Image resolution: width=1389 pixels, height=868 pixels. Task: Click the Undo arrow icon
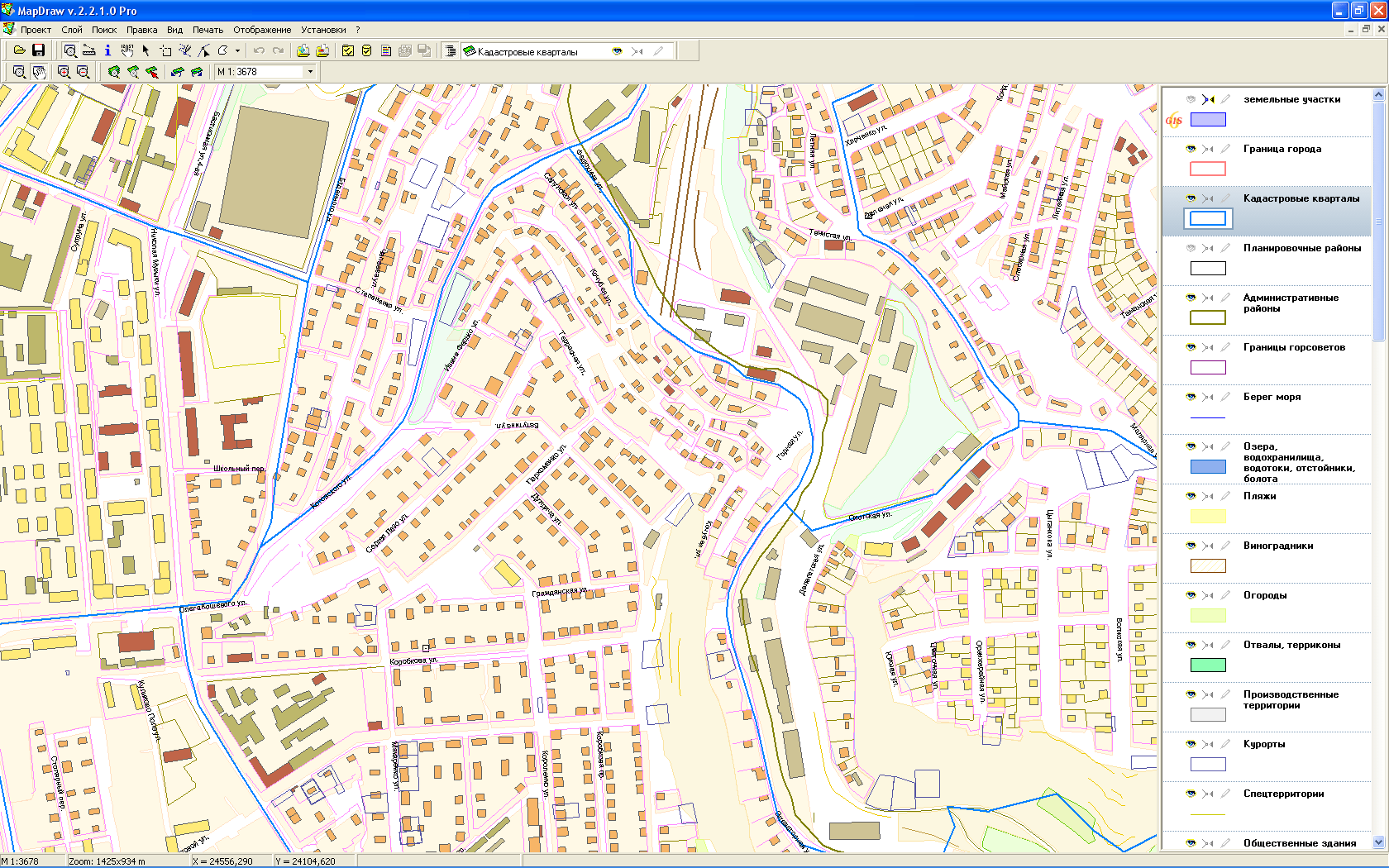tap(259, 50)
